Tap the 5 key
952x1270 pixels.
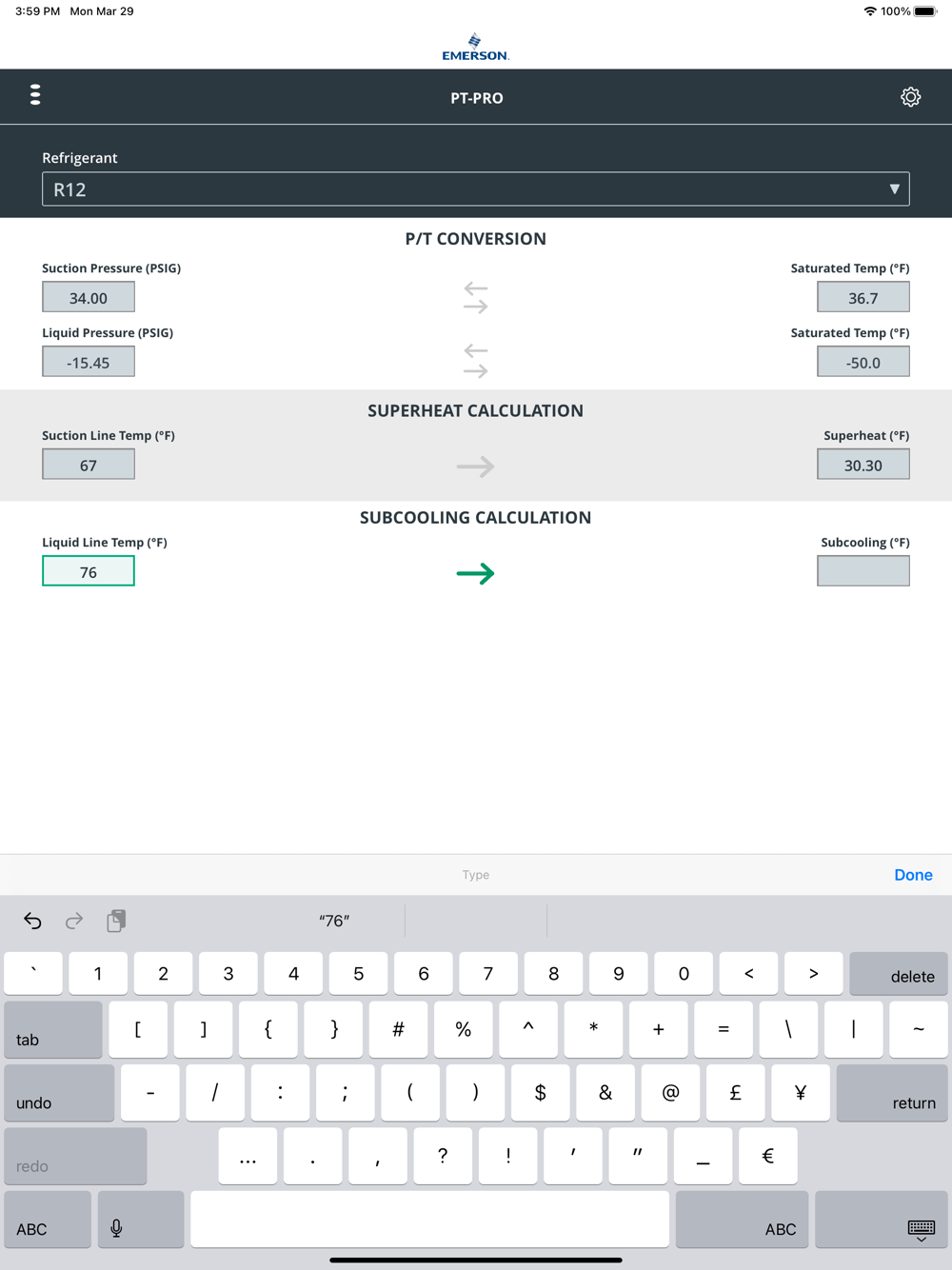pyautogui.click(x=358, y=974)
